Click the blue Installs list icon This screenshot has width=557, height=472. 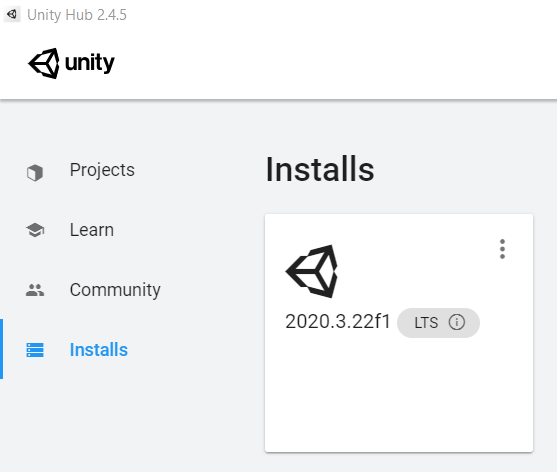click(35, 350)
